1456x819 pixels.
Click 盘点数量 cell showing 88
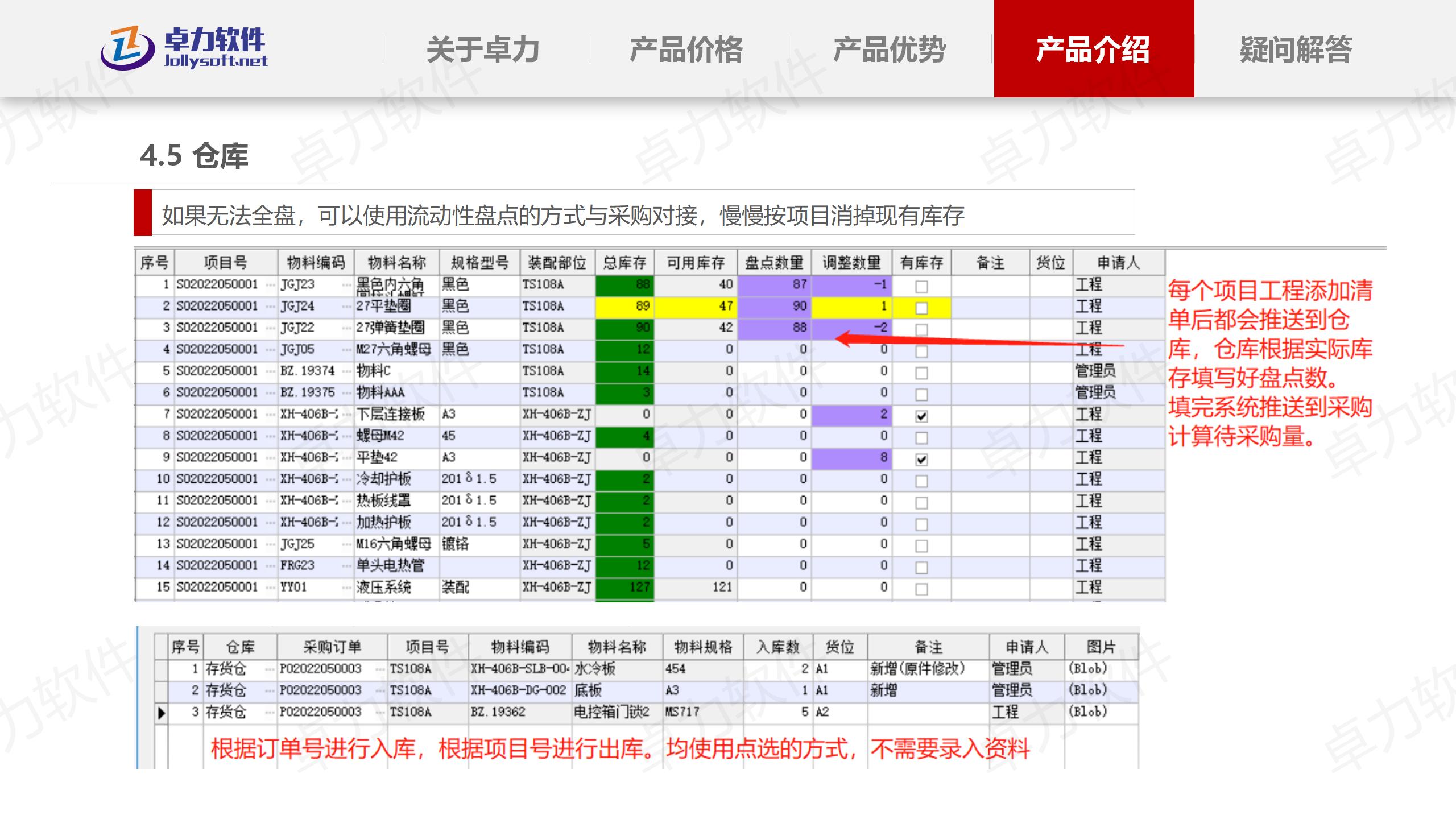pos(774,328)
